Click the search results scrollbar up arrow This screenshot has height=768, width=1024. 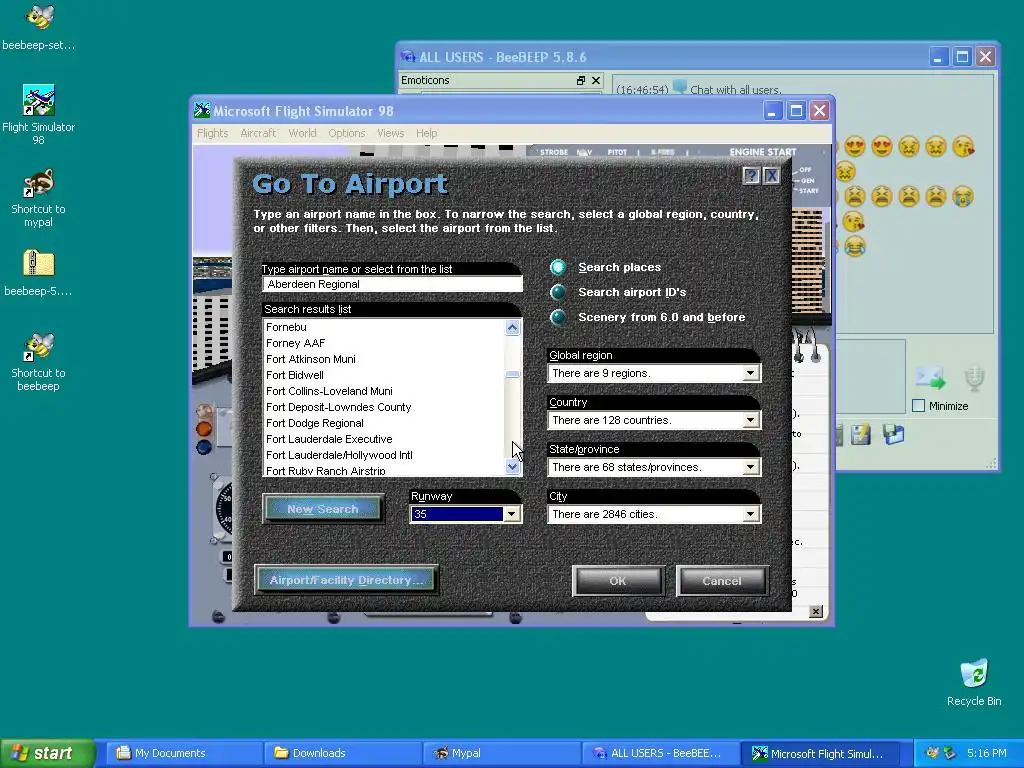coord(513,327)
